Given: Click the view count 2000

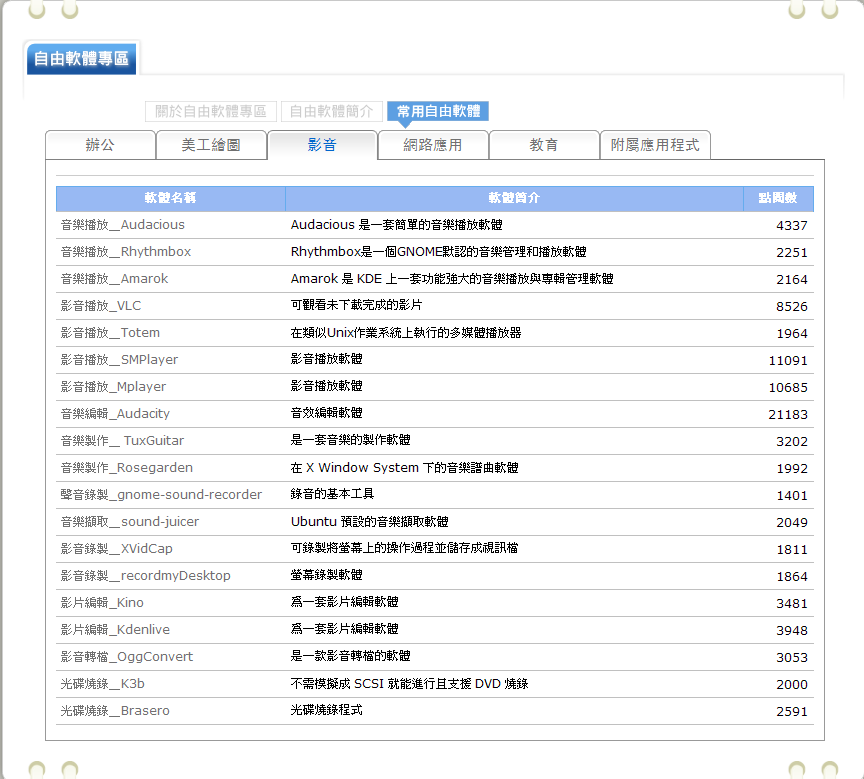Looking at the screenshot, I should point(792,684).
